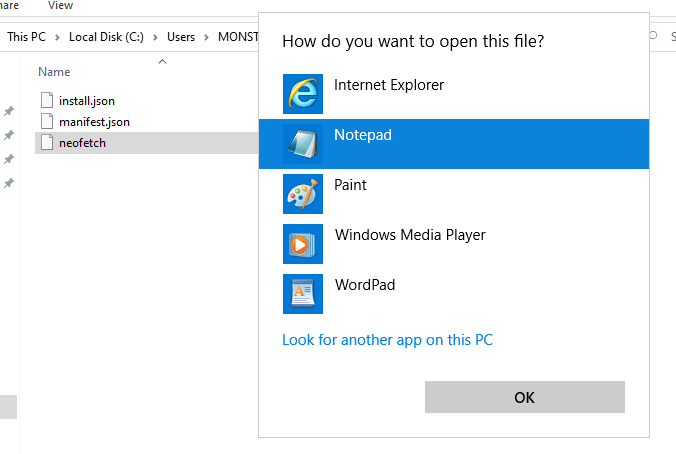The image size is (676, 454).
Task: Select the Paint palette icon
Action: point(303,194)
